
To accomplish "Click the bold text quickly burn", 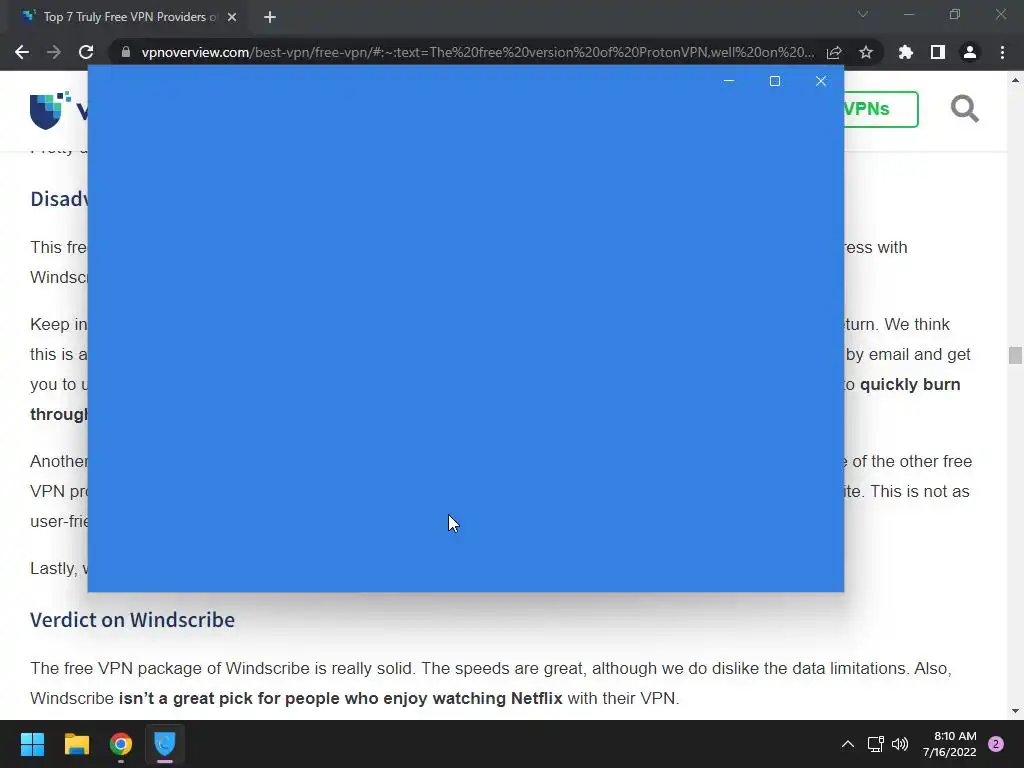I will click(x=910, y=384).
